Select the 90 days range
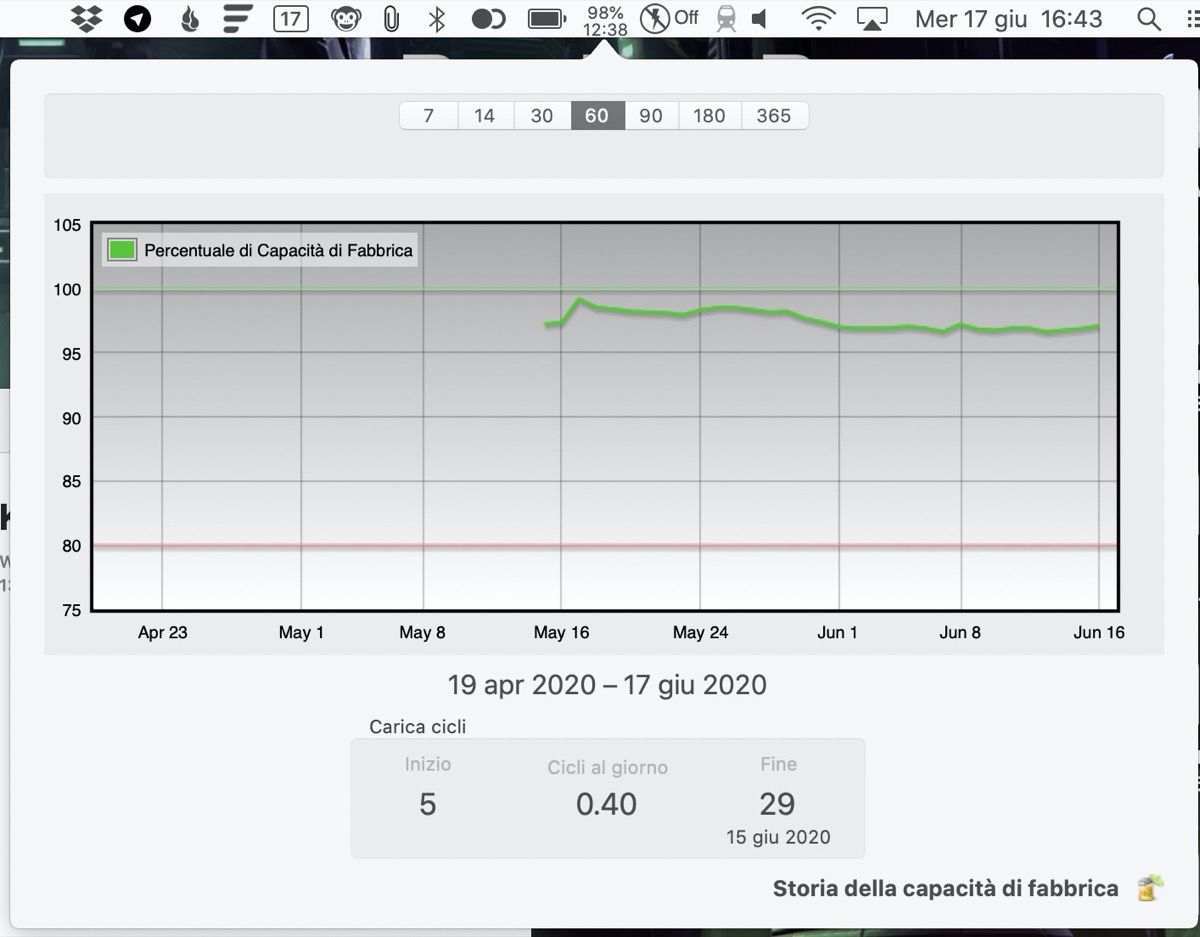The width and height of the screenshot is (1200, 937). (651, 116)
